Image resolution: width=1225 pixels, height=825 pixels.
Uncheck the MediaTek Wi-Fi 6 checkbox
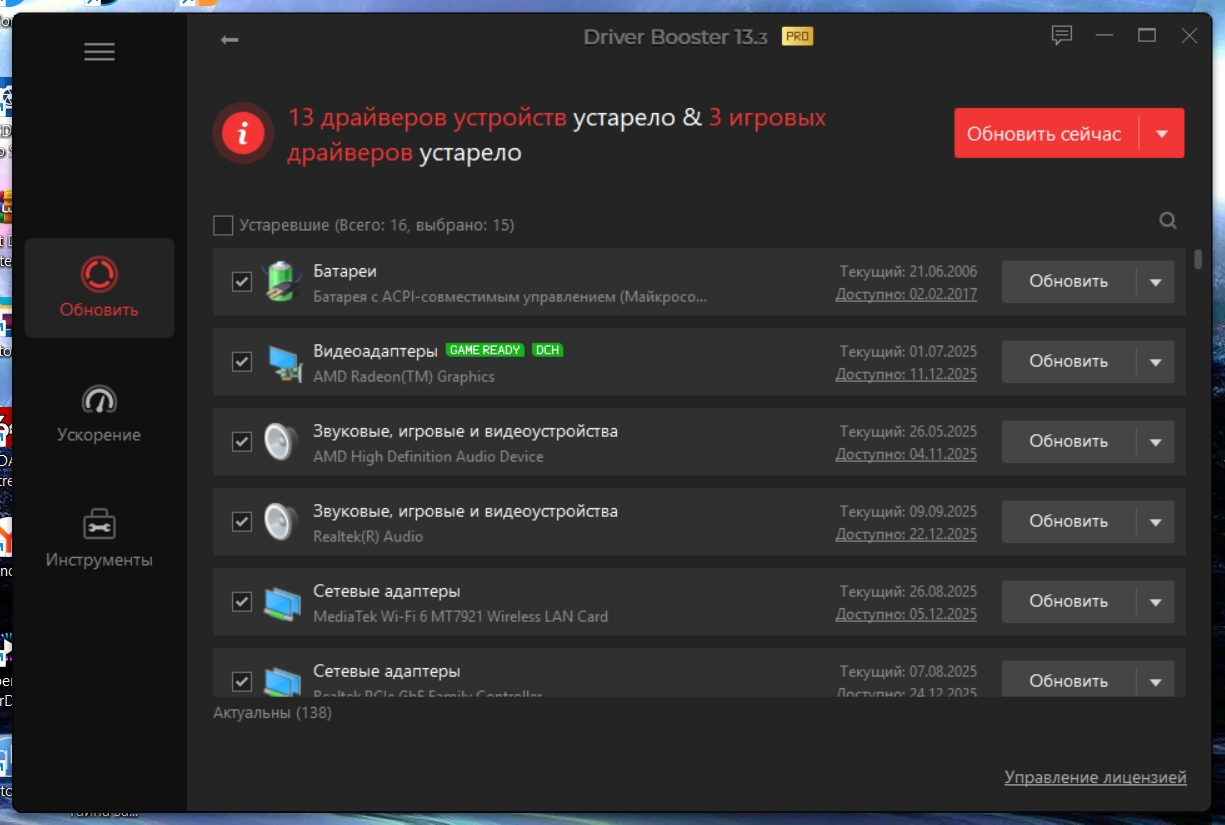tap(241, 601)
